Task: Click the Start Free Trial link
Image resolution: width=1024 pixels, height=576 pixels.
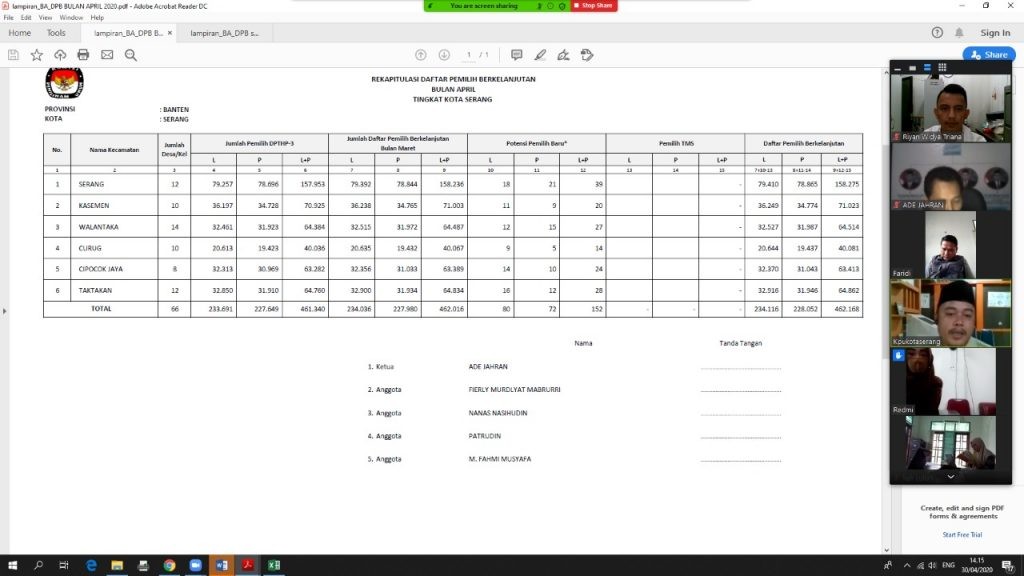Action: coord(961,534)
